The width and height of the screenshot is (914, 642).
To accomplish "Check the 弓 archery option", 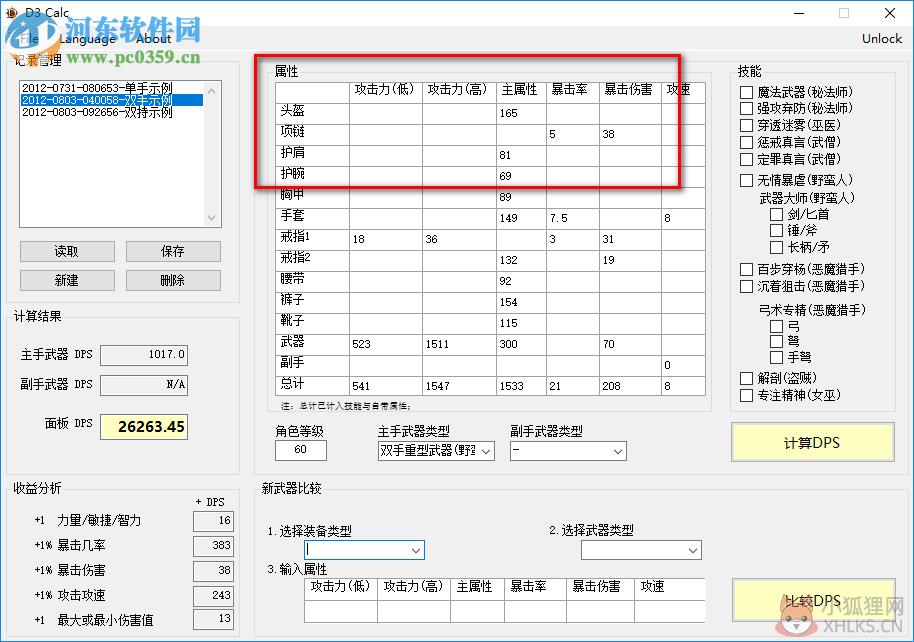I will [776, 326].
